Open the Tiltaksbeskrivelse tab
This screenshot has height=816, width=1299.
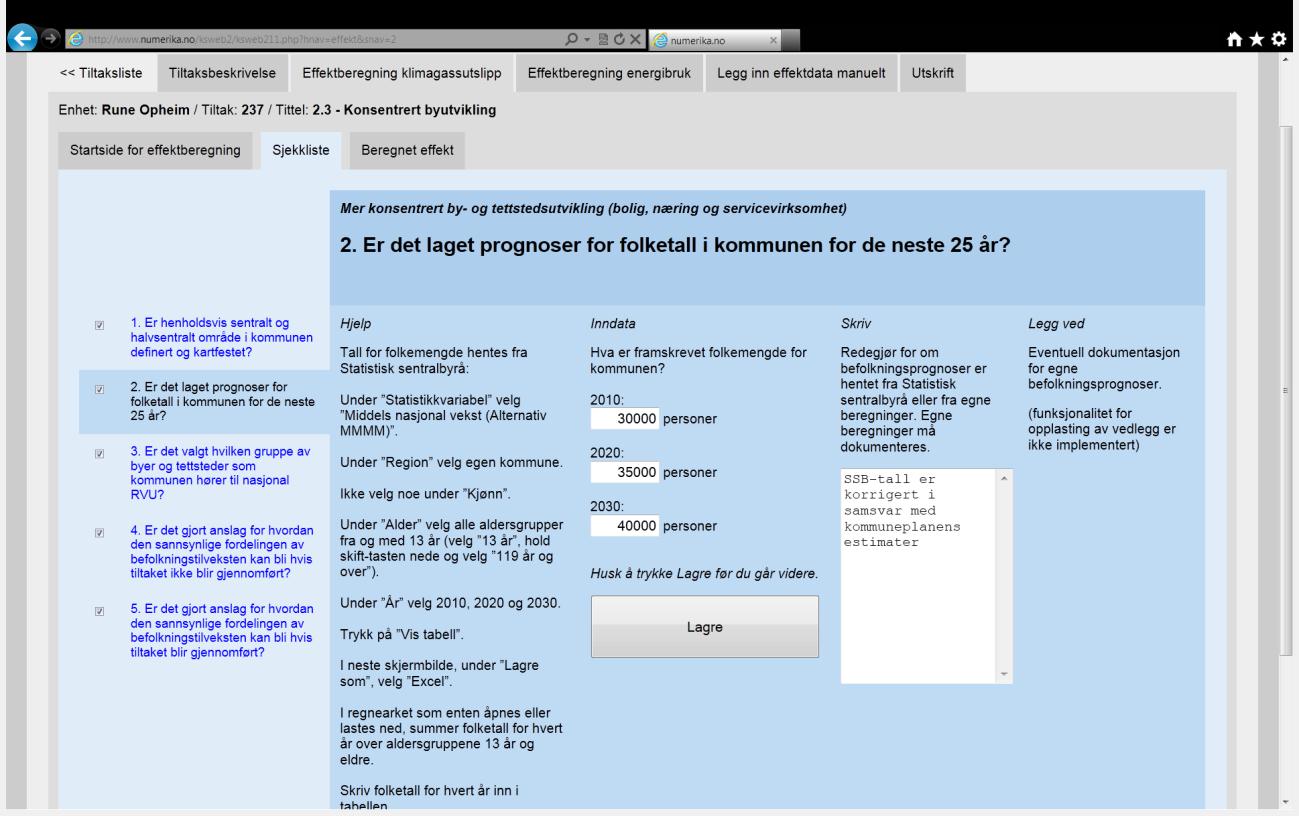click(222, 74)
